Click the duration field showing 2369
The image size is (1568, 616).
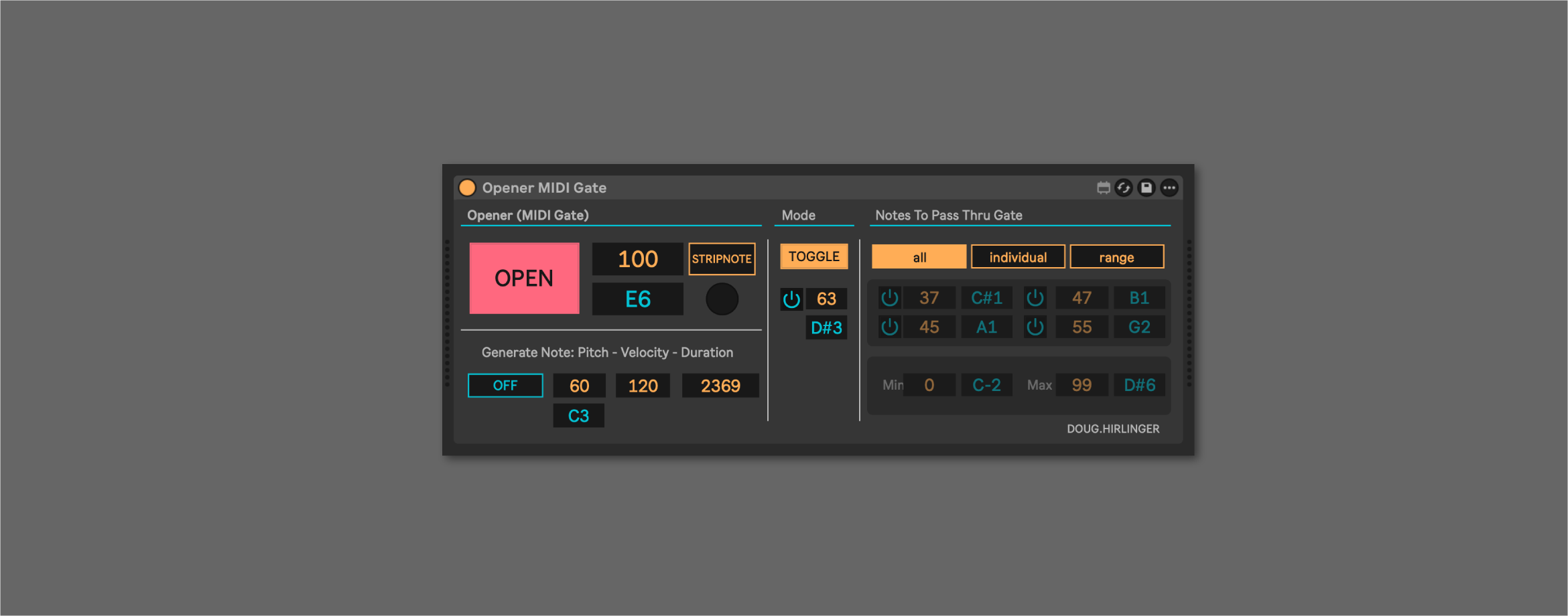[720, 386]
